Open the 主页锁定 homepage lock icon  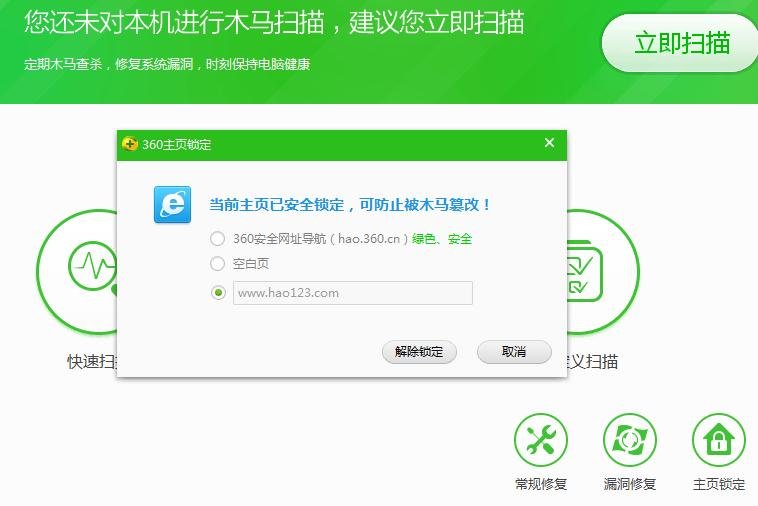click(719, 440)
